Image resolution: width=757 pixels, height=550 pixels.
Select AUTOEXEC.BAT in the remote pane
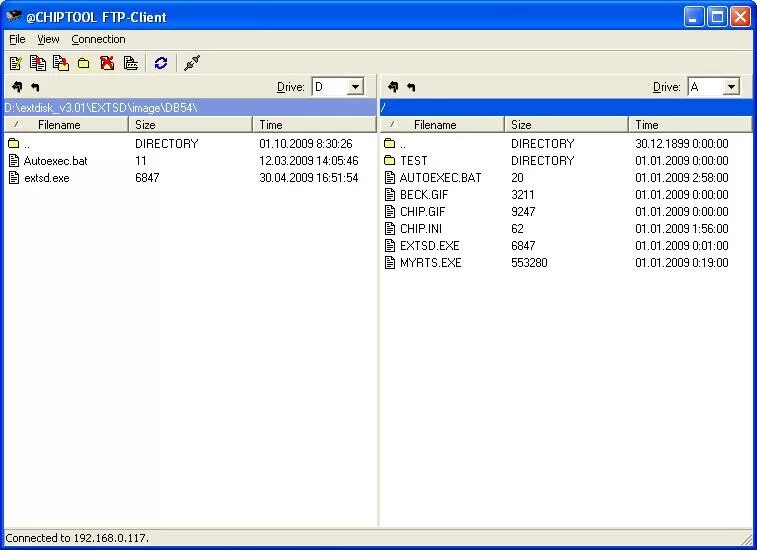click(x=440, y=178)
